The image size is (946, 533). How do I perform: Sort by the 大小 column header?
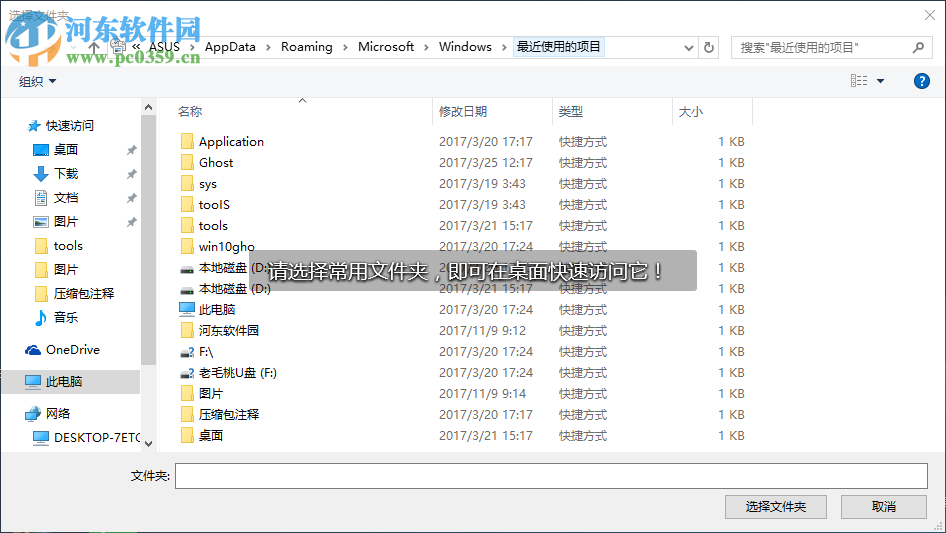click(691, 111)
